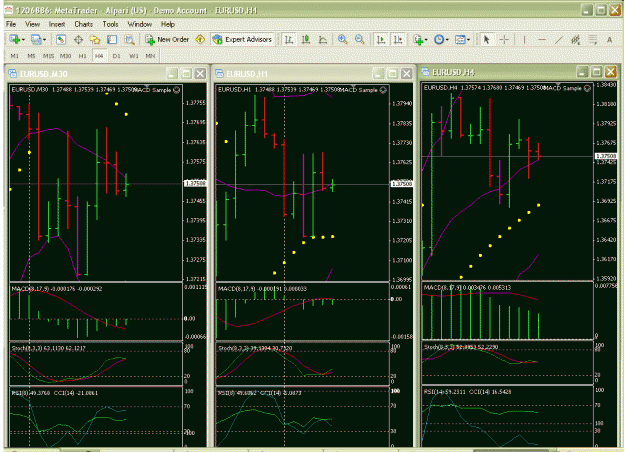Toggle the Data Window crosshair-target icon
The height and width of the screenshot is (452, 625).
(x=79, y=39)
